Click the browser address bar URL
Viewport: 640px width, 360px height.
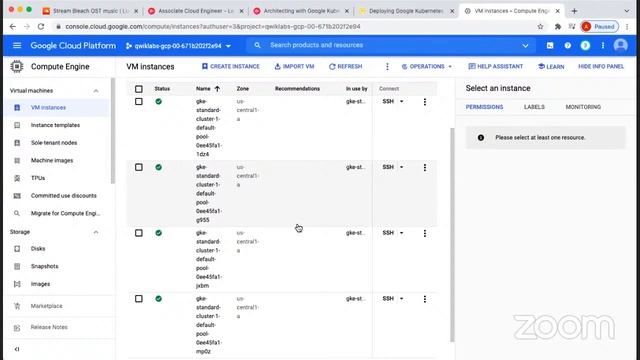(213, 27)
